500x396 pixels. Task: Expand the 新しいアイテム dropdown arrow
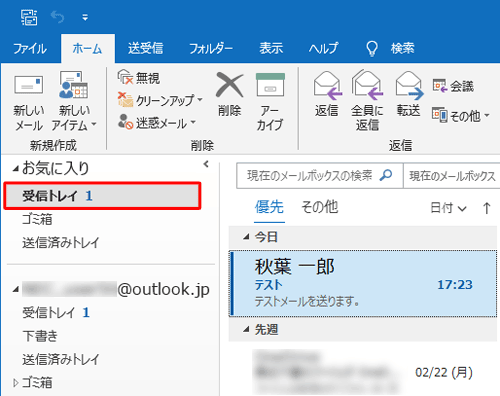94,124
